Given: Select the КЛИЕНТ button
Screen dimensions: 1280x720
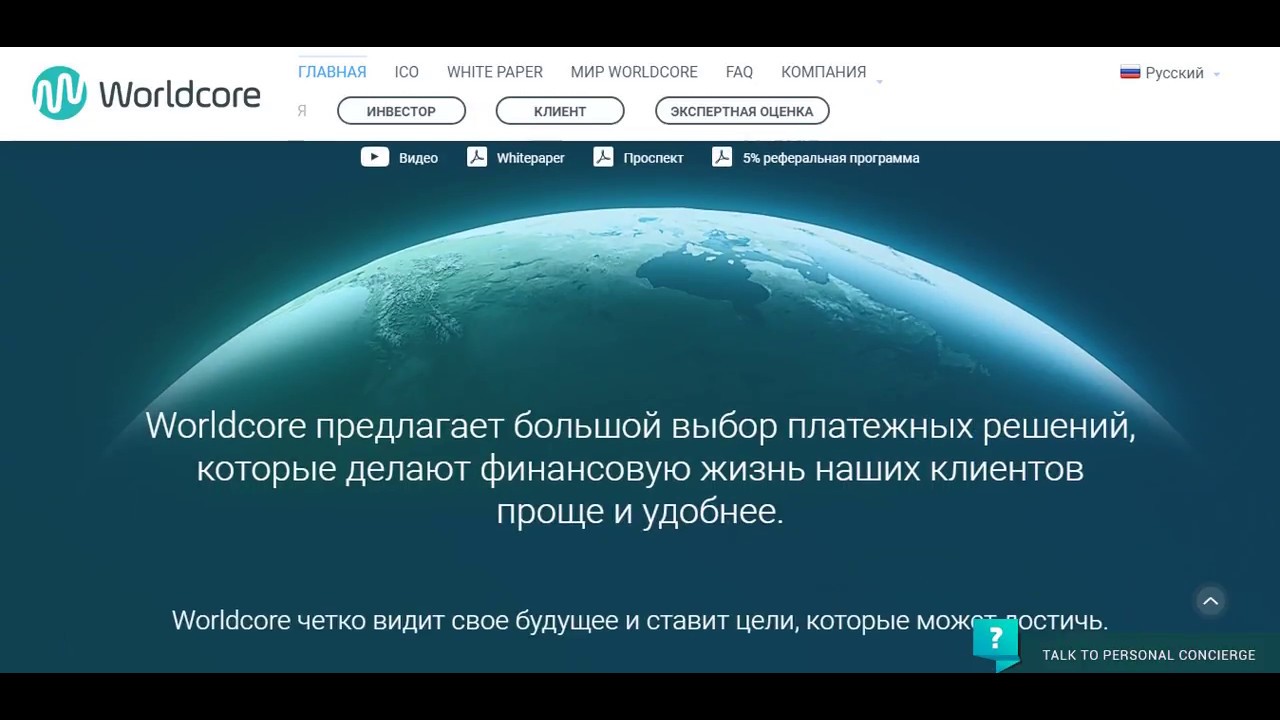Looking at the screenshot, I should pyautogui.click(x=560, y=111).
